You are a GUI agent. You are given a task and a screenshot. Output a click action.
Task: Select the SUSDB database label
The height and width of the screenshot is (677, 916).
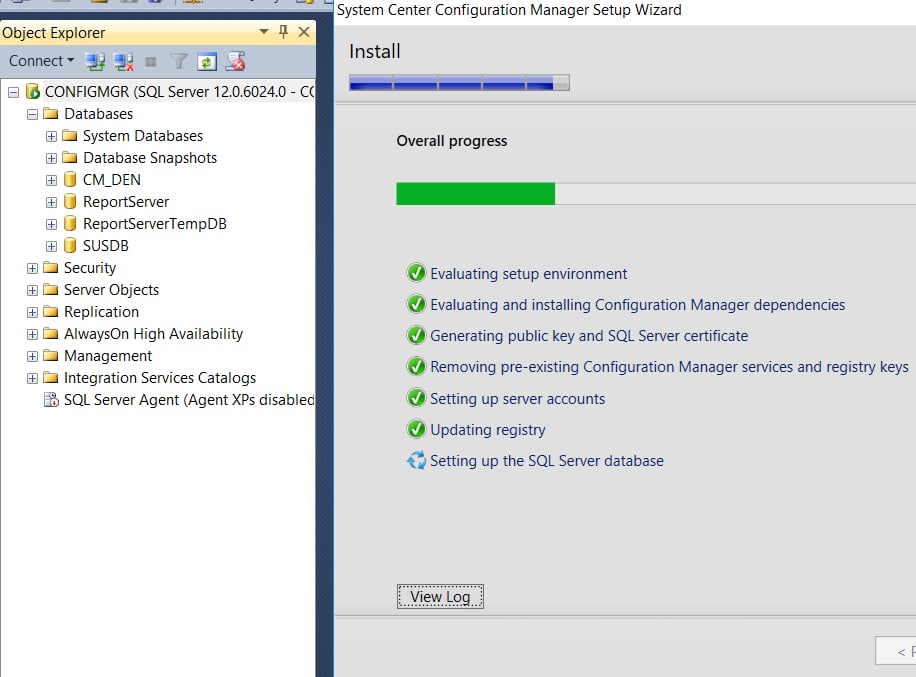click(x=105, y=246)
